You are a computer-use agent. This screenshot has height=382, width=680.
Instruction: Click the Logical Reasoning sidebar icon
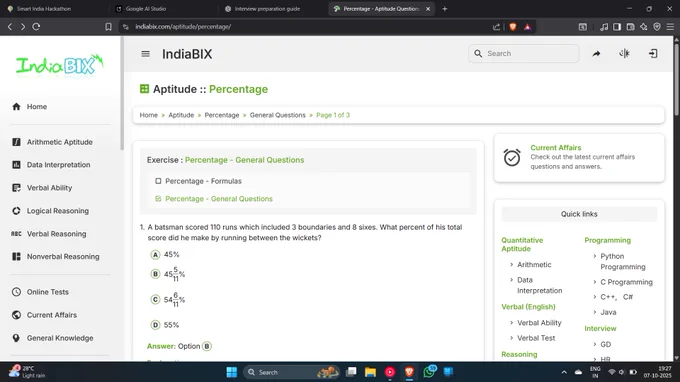[x=16, y=211]
